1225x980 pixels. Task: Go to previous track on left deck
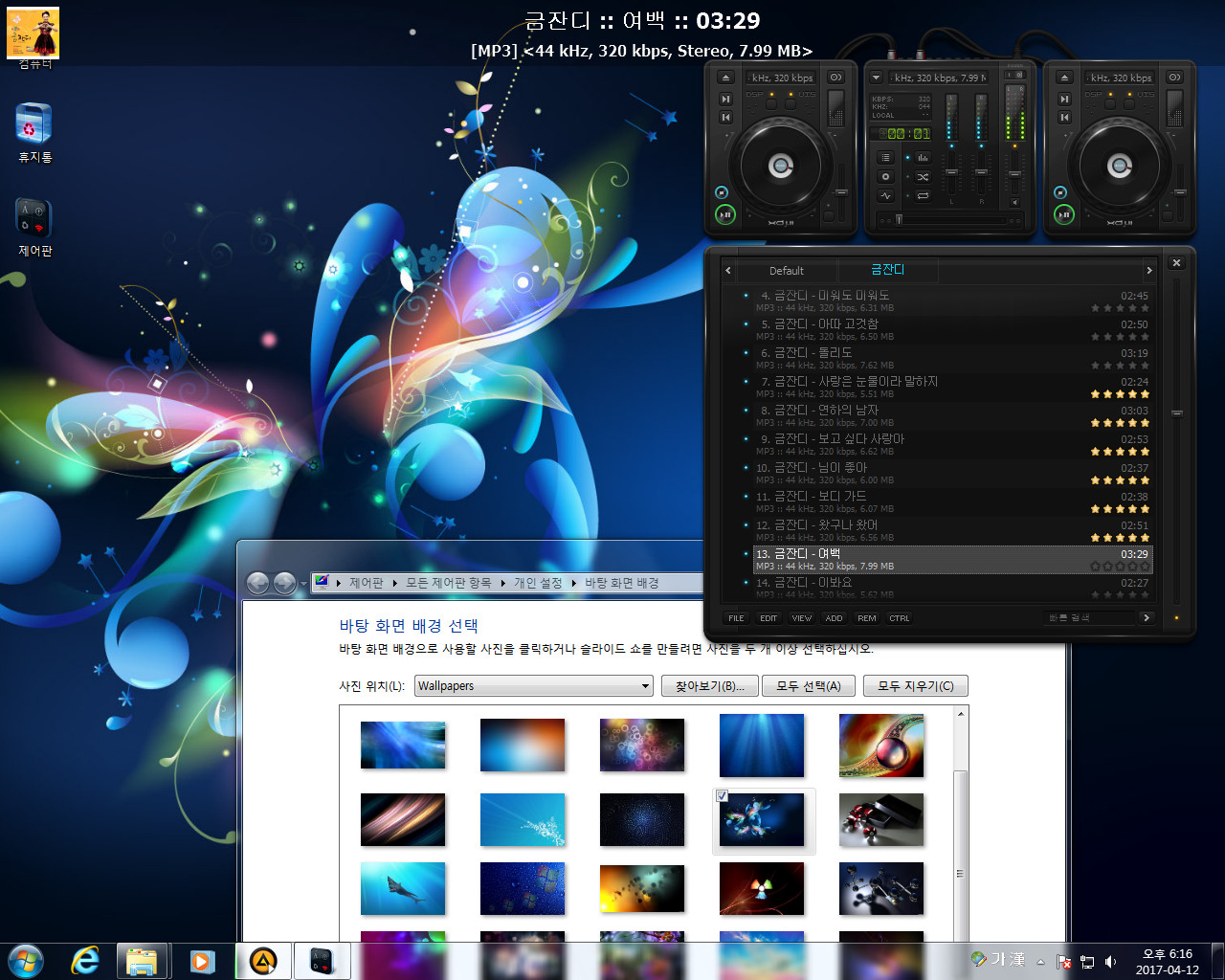pos(725,117)
